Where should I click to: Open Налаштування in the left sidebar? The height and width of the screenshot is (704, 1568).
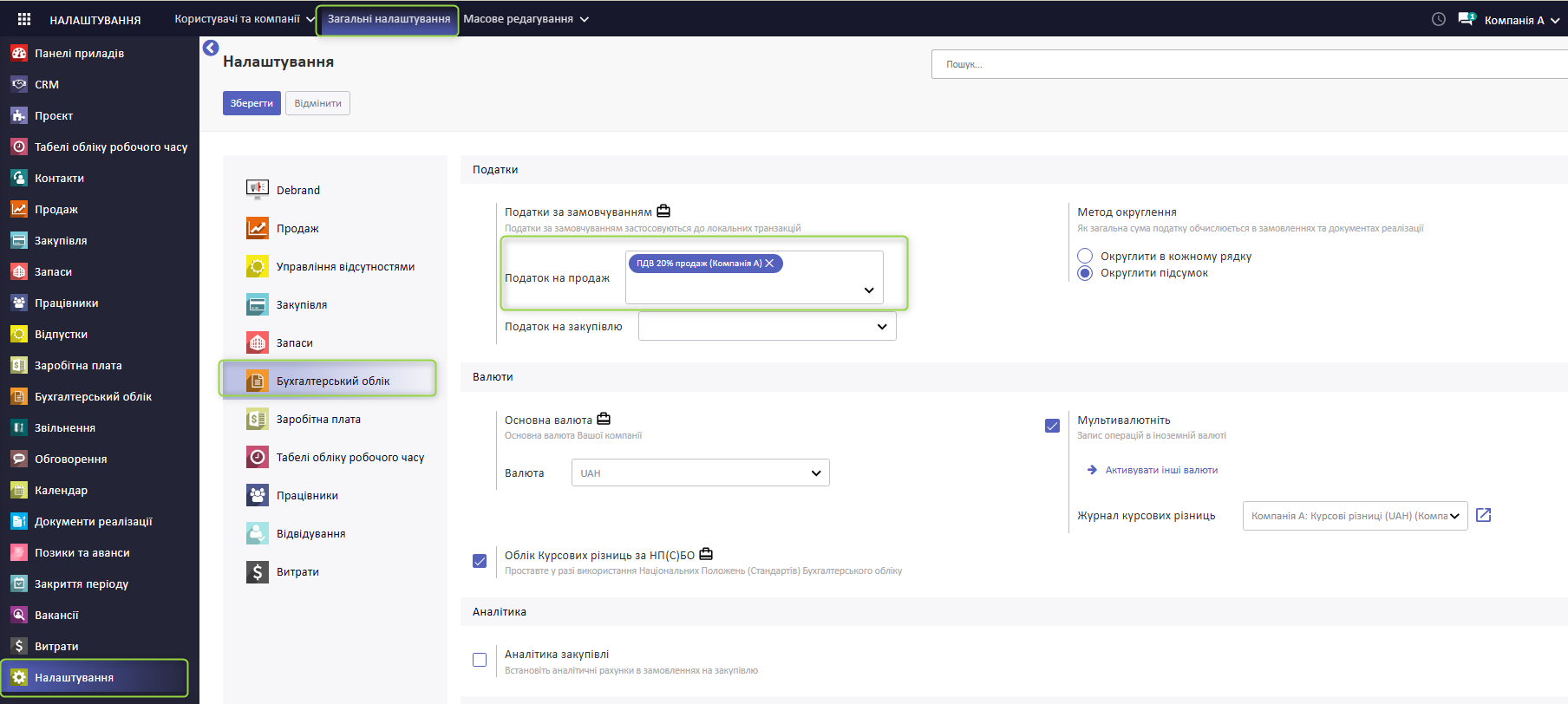(95, 677)
